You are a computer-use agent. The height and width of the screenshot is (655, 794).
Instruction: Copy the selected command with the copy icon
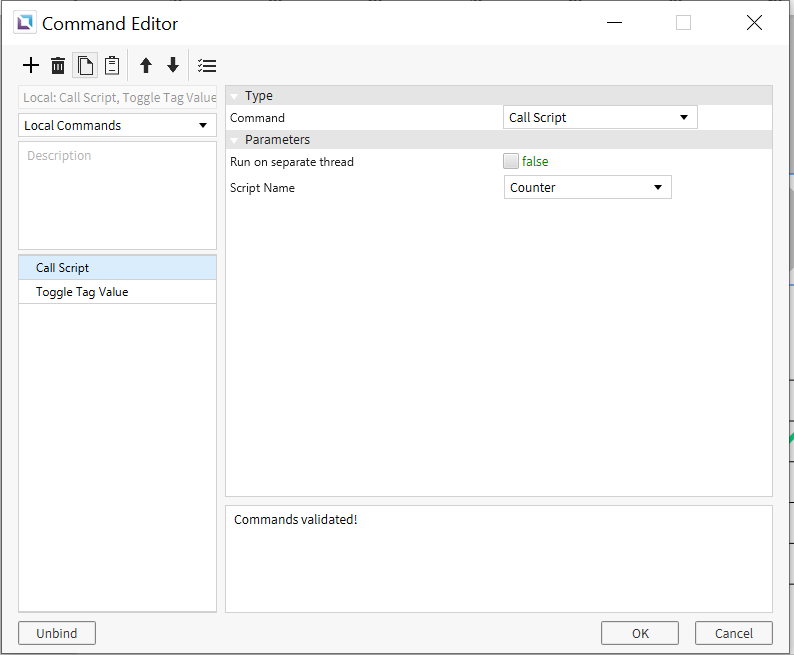[85, 65]
